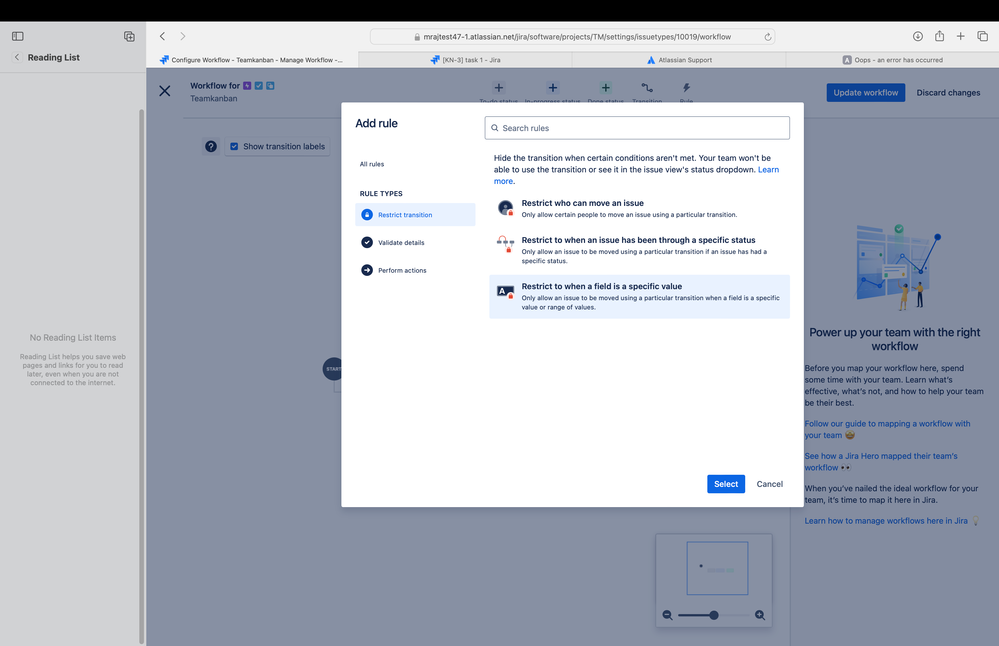This screenshot has width=999, height=646.
Task: Click the Search rules input field
Action: click(x=639, y=128)
